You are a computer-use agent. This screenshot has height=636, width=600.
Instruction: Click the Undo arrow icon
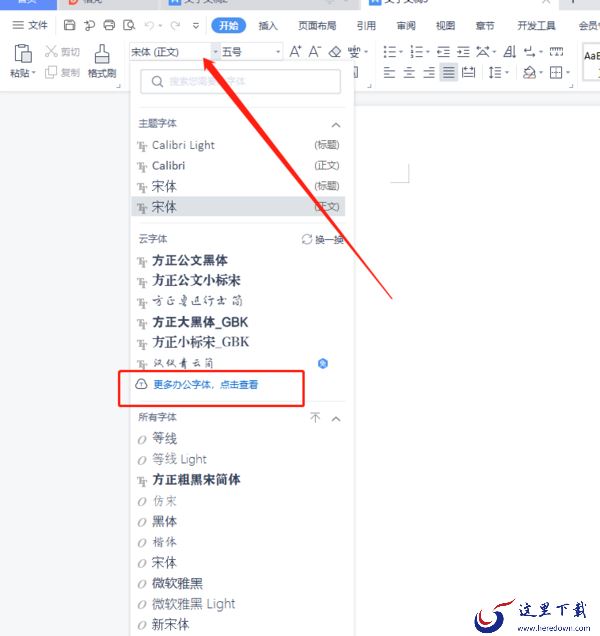point(149,26)
